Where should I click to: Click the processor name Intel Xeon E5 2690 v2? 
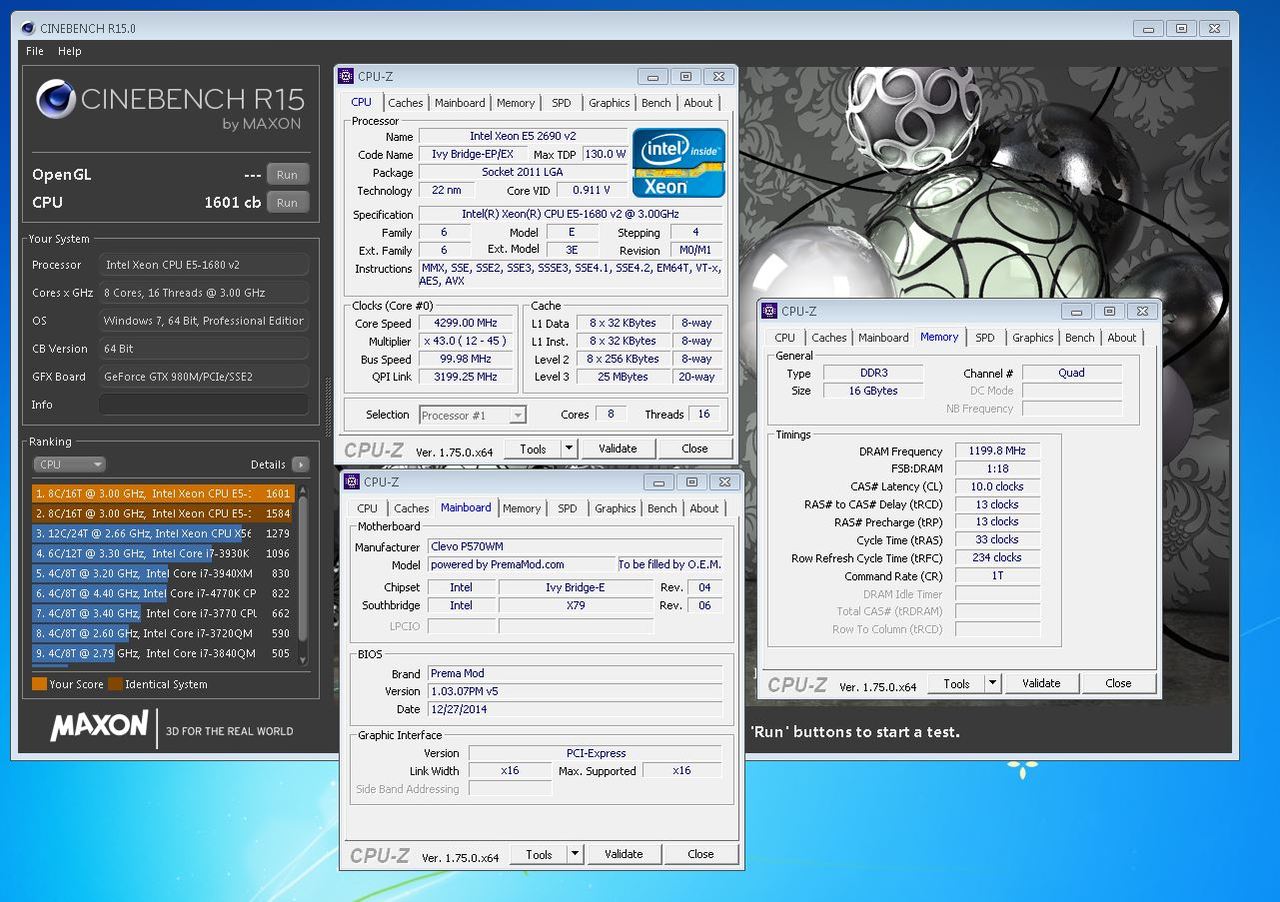tap(523, 136)
